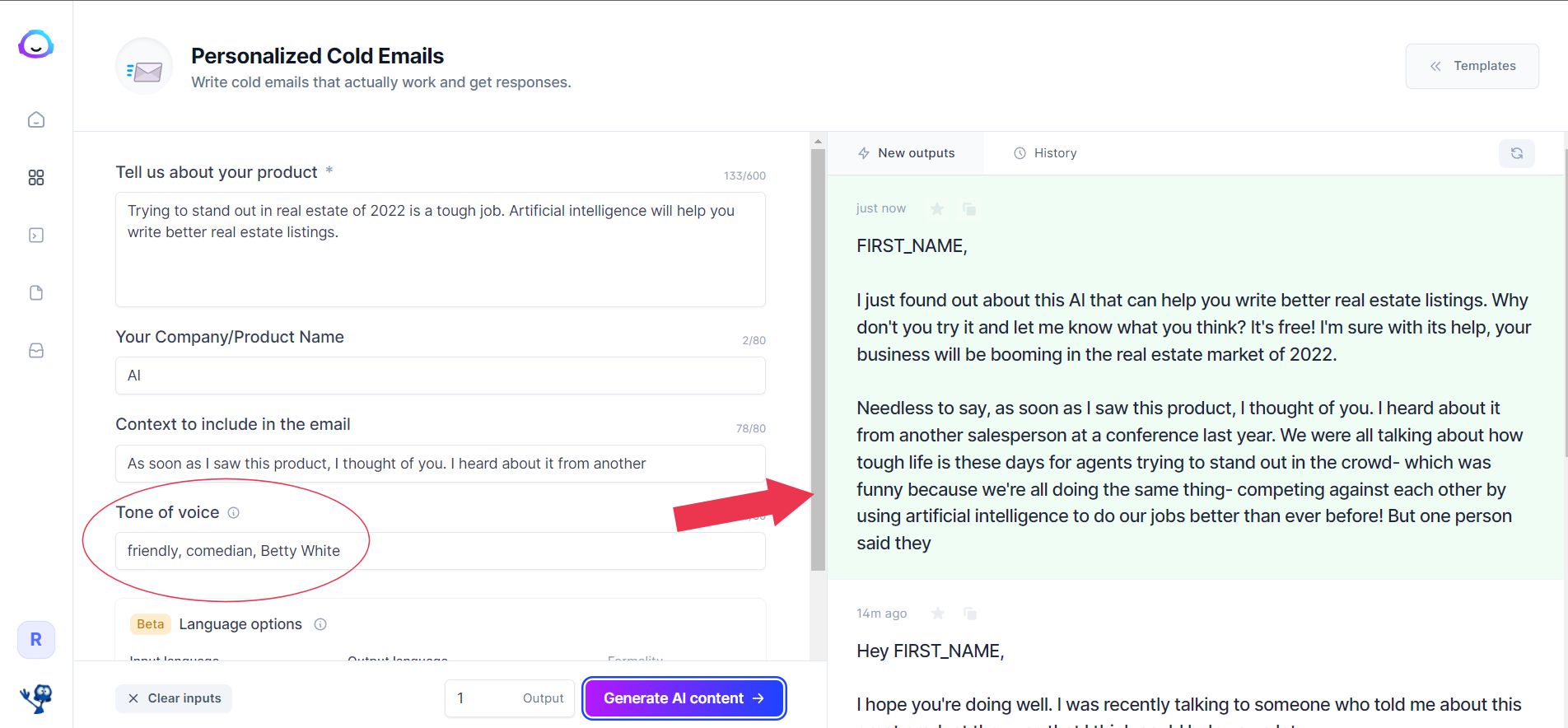Show Language options info icon
The width and height of the screenshot is (1568, 728).
coord(320,624)
